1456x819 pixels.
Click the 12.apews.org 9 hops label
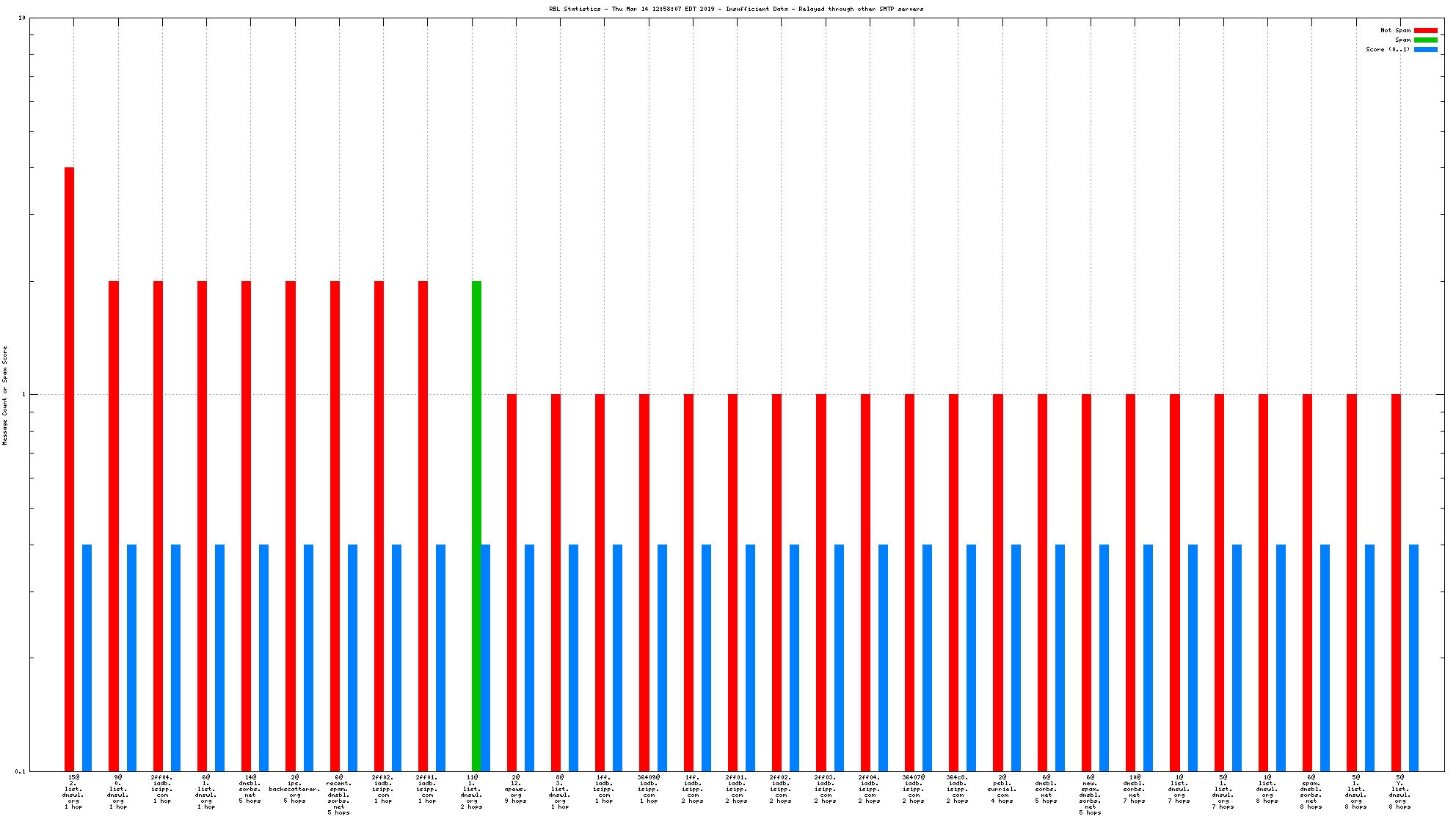click(515, 789)
